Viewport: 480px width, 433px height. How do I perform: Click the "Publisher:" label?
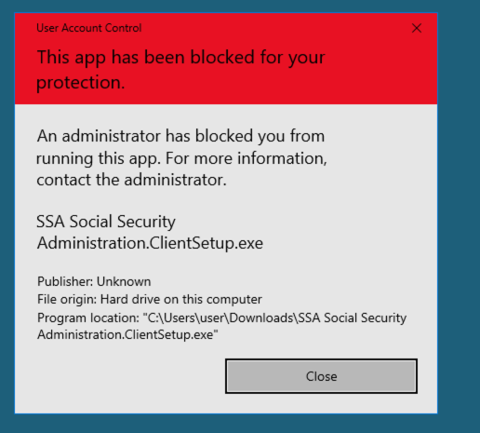tap(65, 282)
